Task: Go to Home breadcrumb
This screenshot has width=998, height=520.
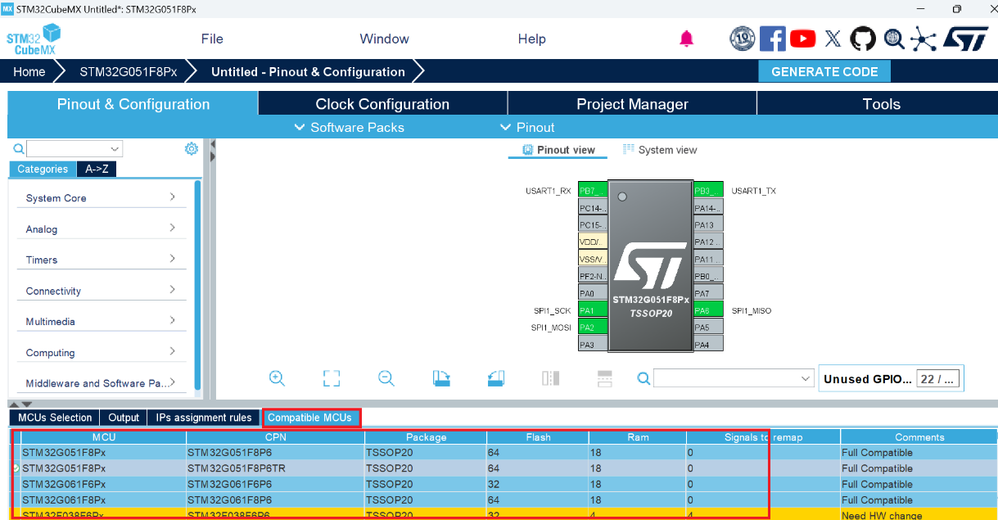Action: [x=29, y=72]
